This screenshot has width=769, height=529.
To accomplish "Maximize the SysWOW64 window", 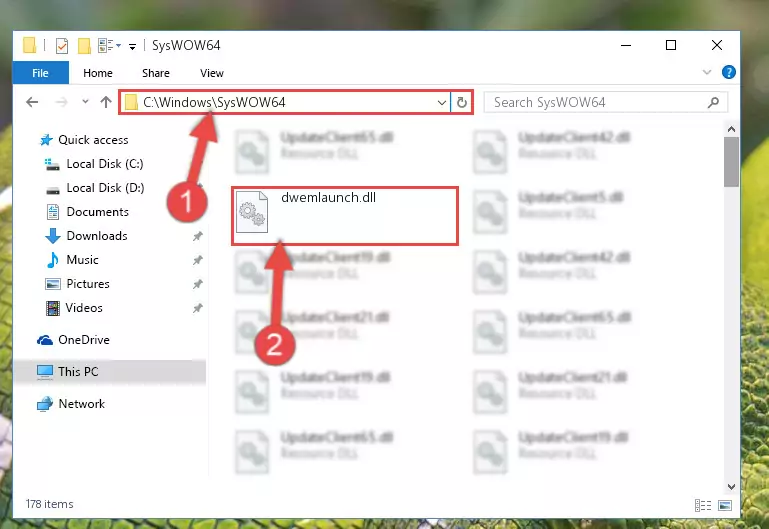I will point(671,46).
